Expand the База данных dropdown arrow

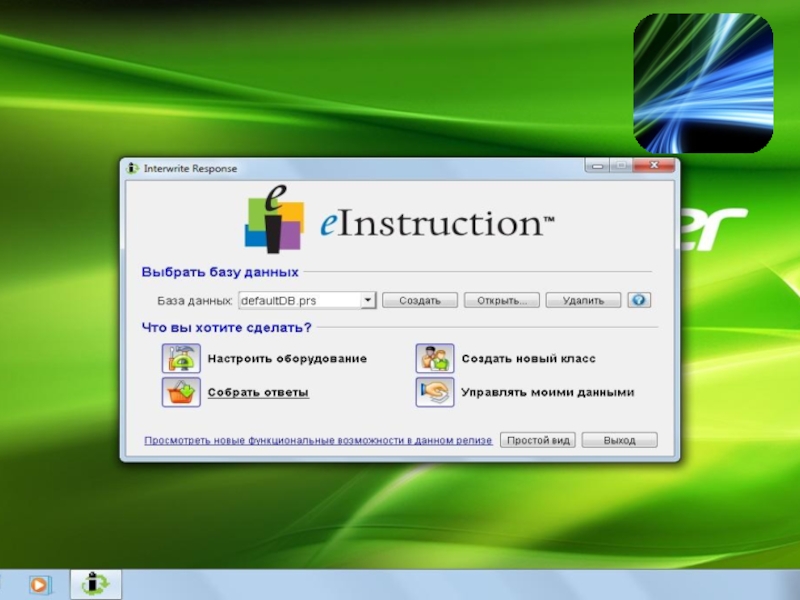[x=368, y=300]
